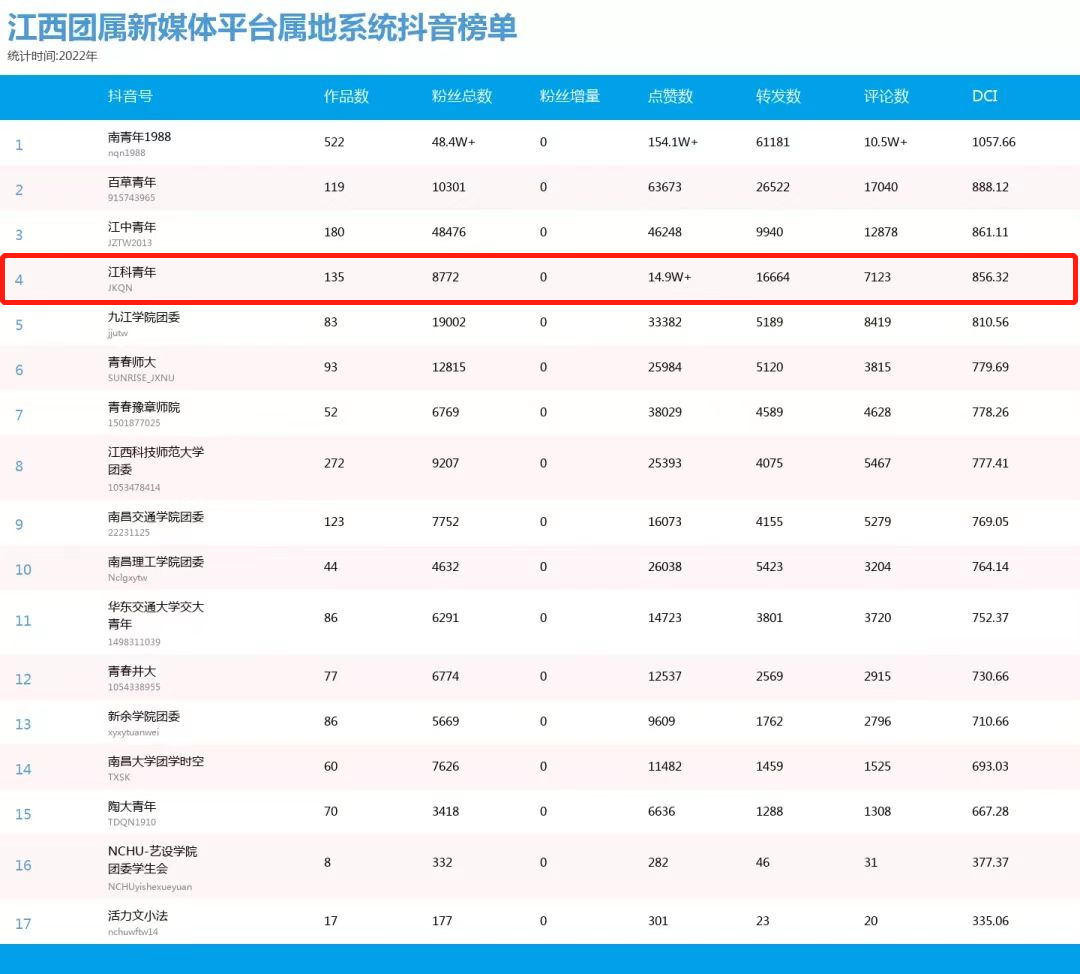Click likes value 38029

pos(665,412)
